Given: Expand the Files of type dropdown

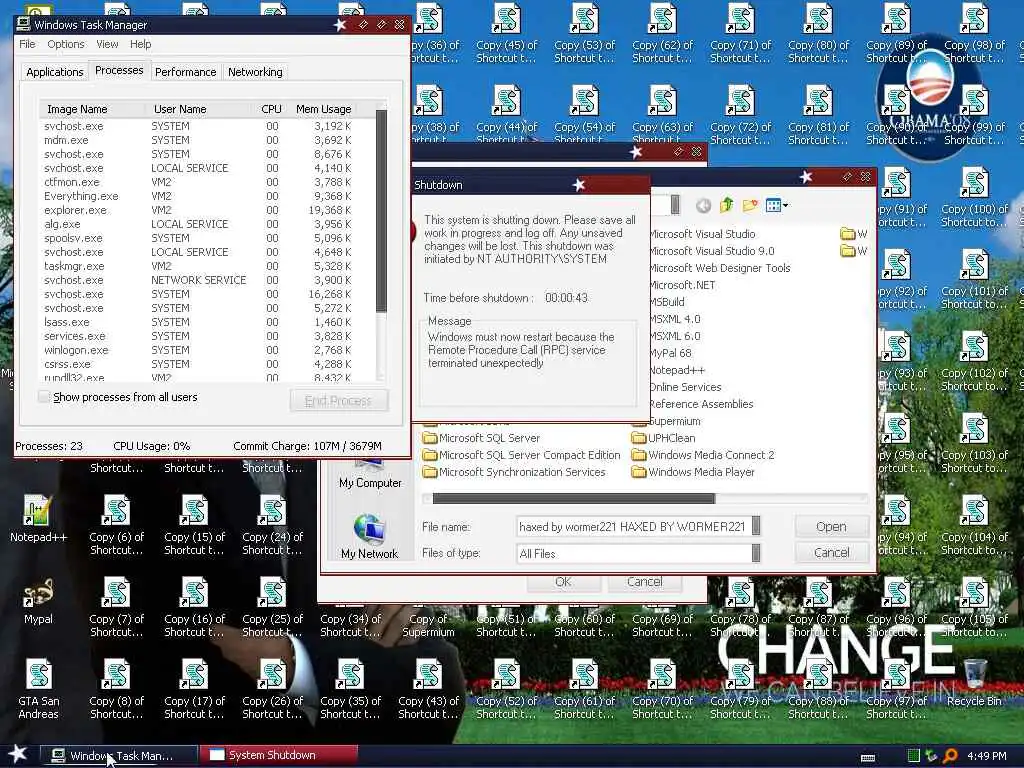Looking at the screenshot, I should pyautogui.click(x=756, y=553).
